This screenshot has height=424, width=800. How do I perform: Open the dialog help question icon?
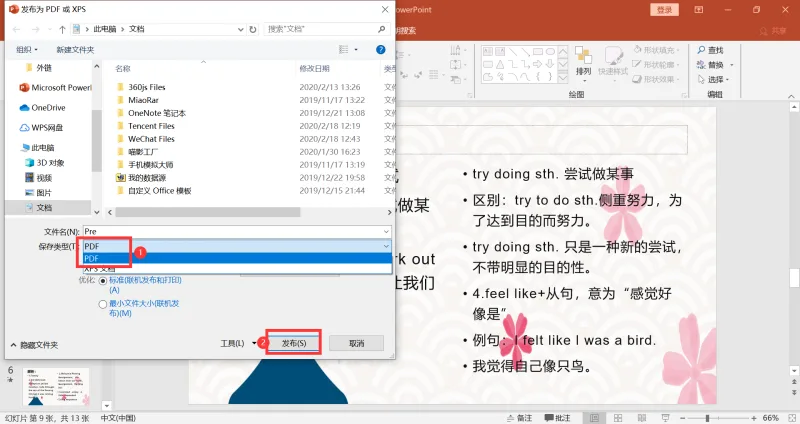pyautogui.click(x=381, y=49)
